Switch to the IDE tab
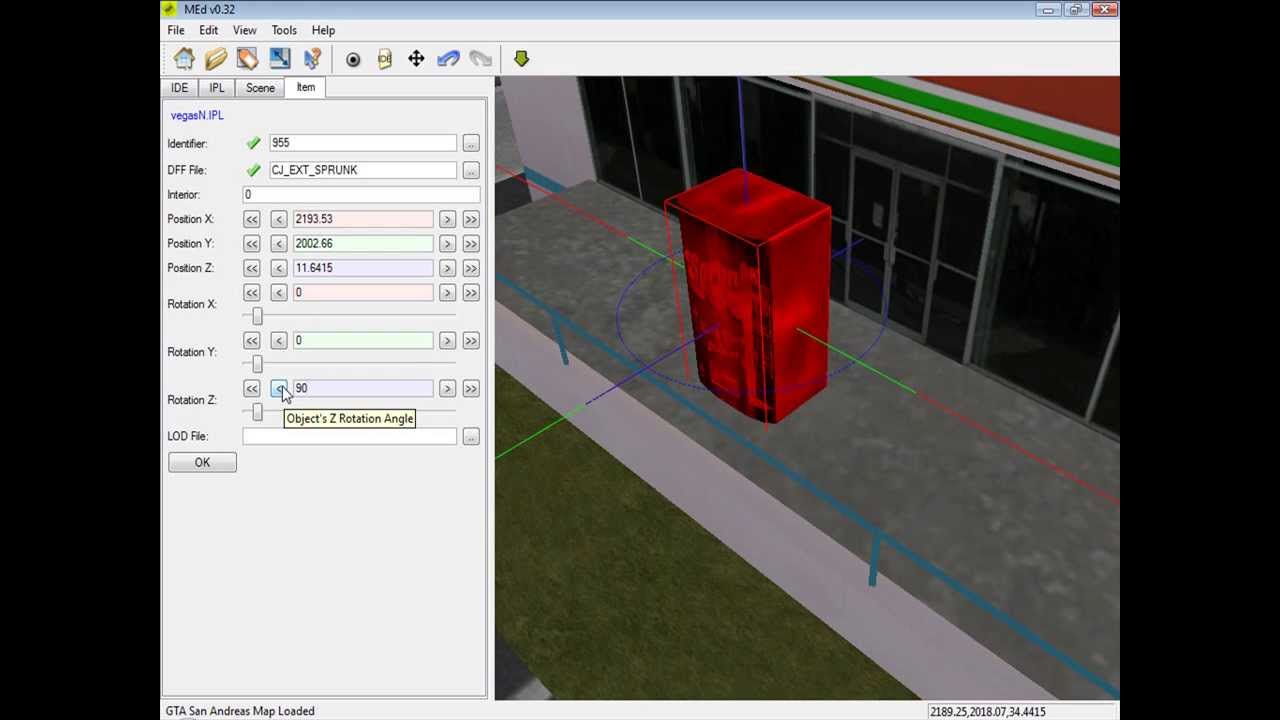Viewport: 1280px width, 720px height. [x=179, y=88]
